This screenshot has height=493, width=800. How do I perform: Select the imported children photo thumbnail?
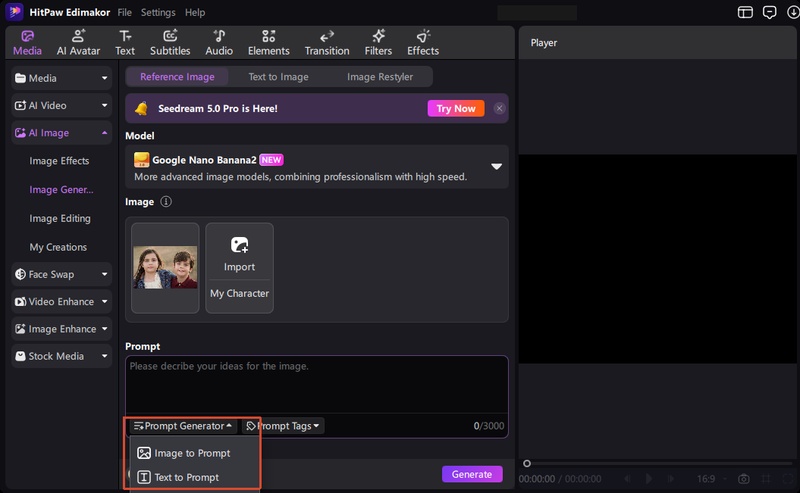(165, 267)
